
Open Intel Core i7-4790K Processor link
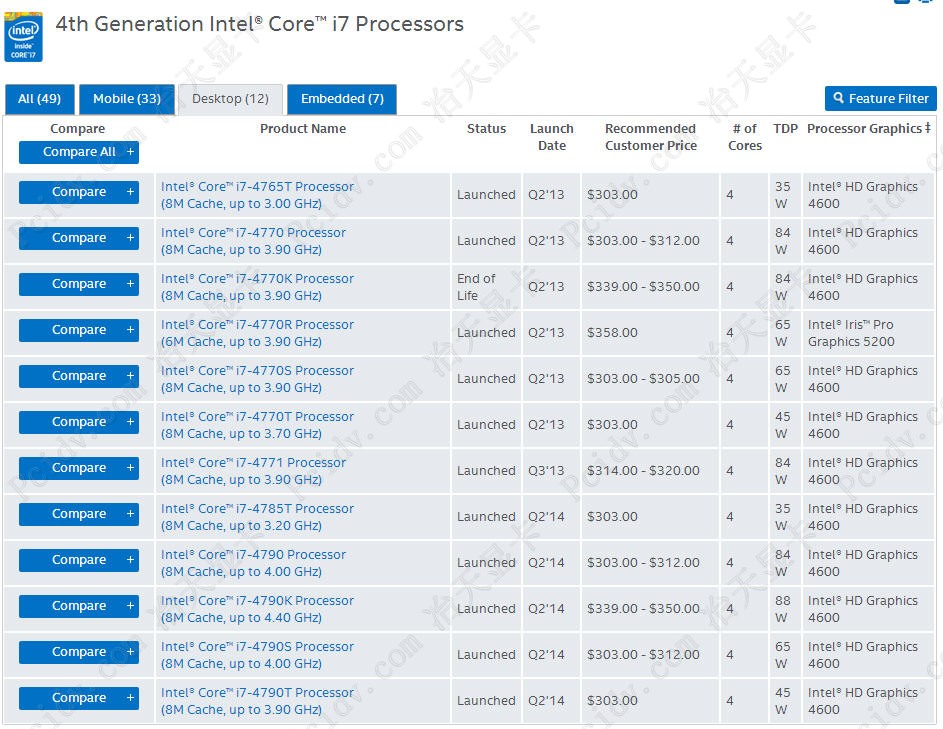257,609
